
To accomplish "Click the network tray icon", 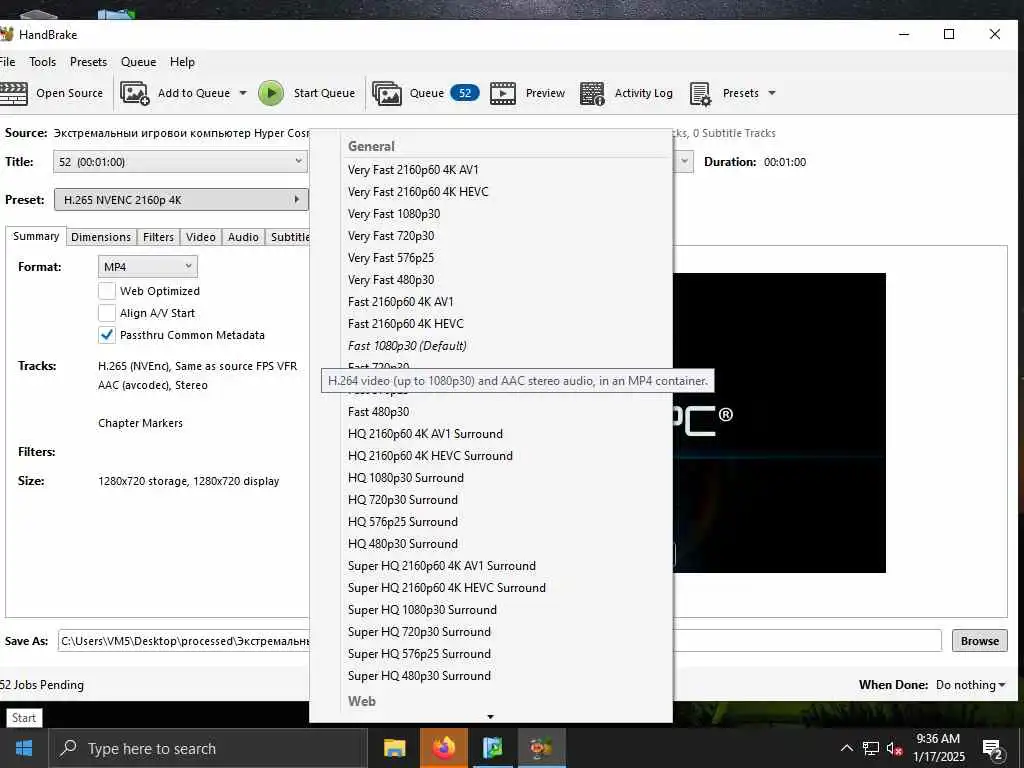I will [871, 748].
